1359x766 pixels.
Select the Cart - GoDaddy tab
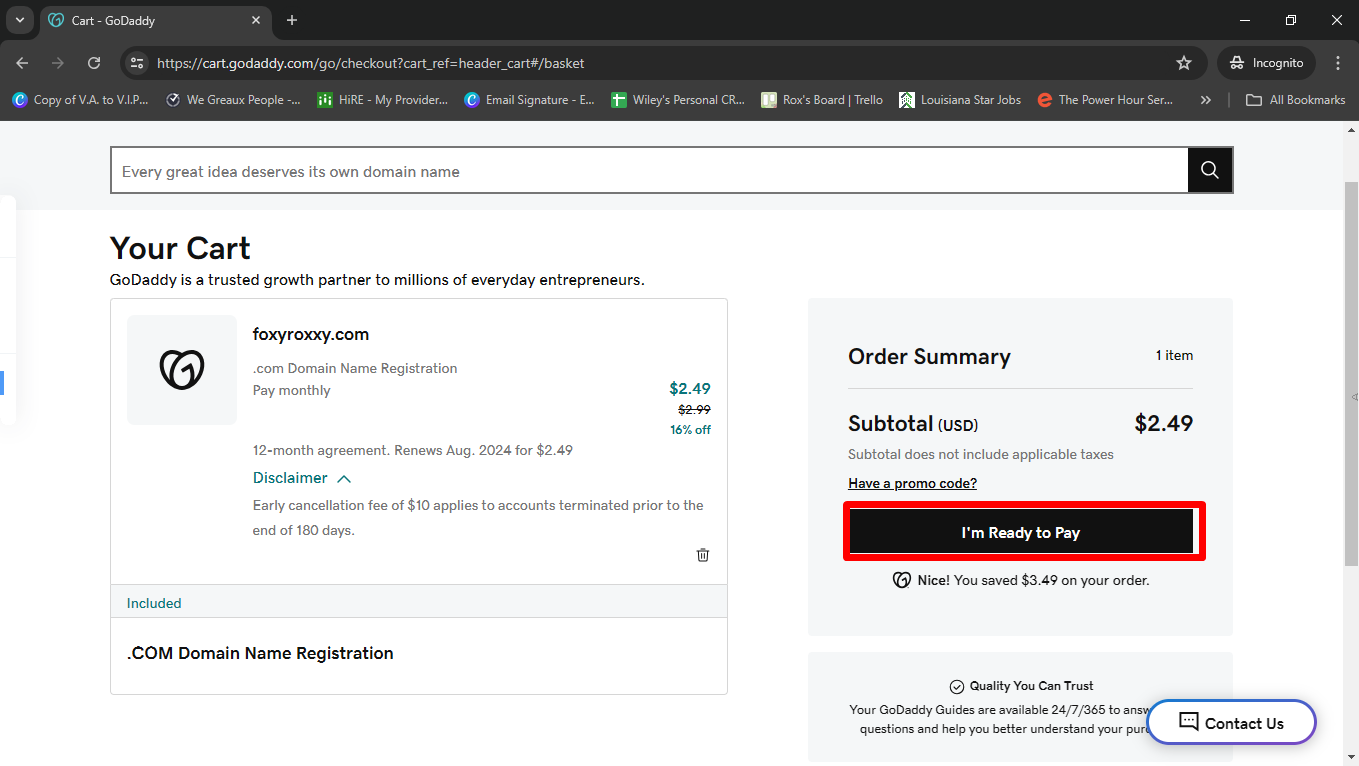coord(156,21)
